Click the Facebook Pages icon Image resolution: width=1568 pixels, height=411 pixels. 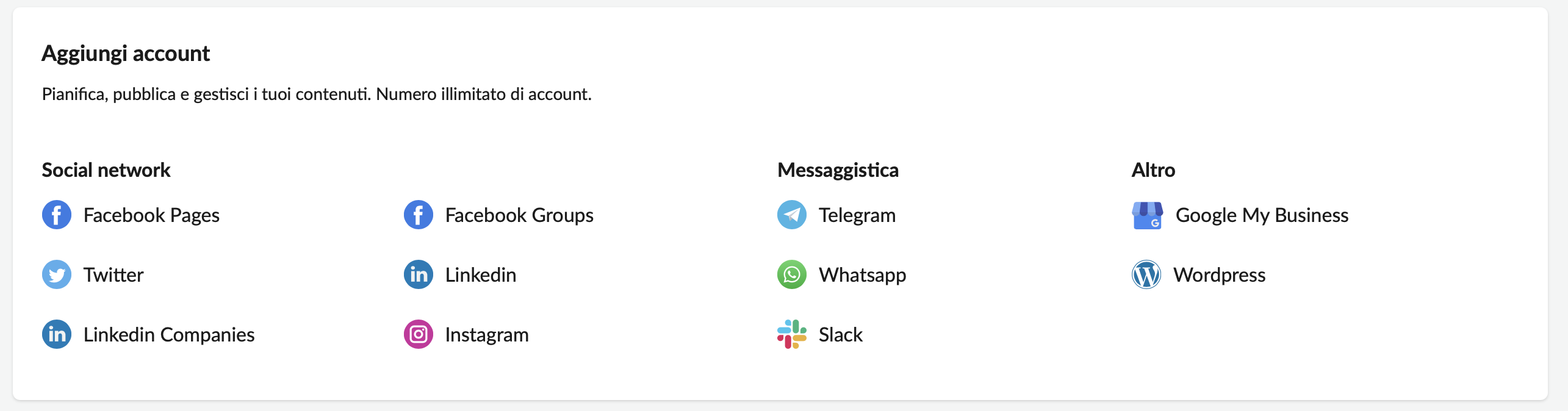[57, 215]
